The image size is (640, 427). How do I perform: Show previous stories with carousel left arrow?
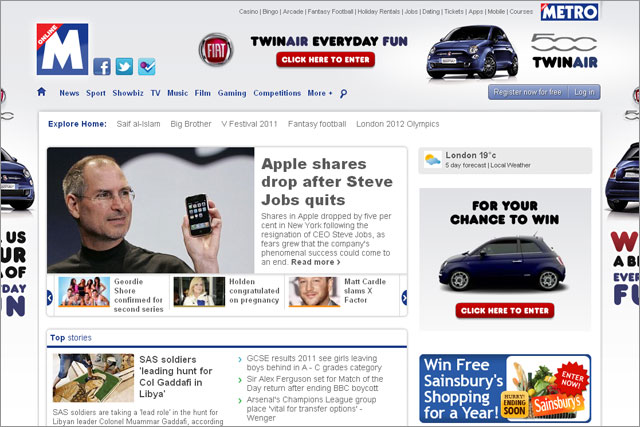click(x=50, y=297)
